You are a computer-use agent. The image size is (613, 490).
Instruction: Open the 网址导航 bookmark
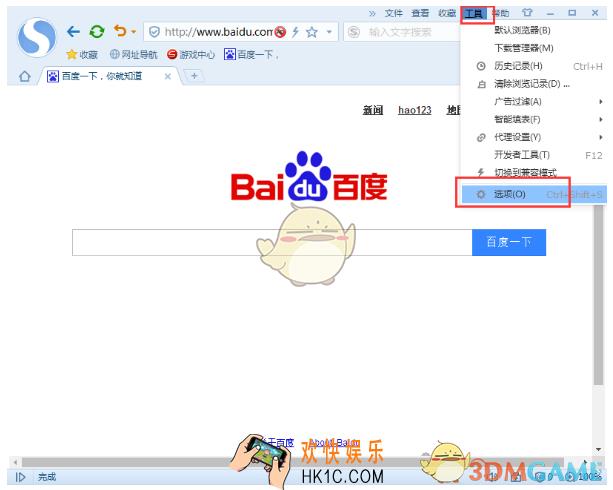[133, 54]
